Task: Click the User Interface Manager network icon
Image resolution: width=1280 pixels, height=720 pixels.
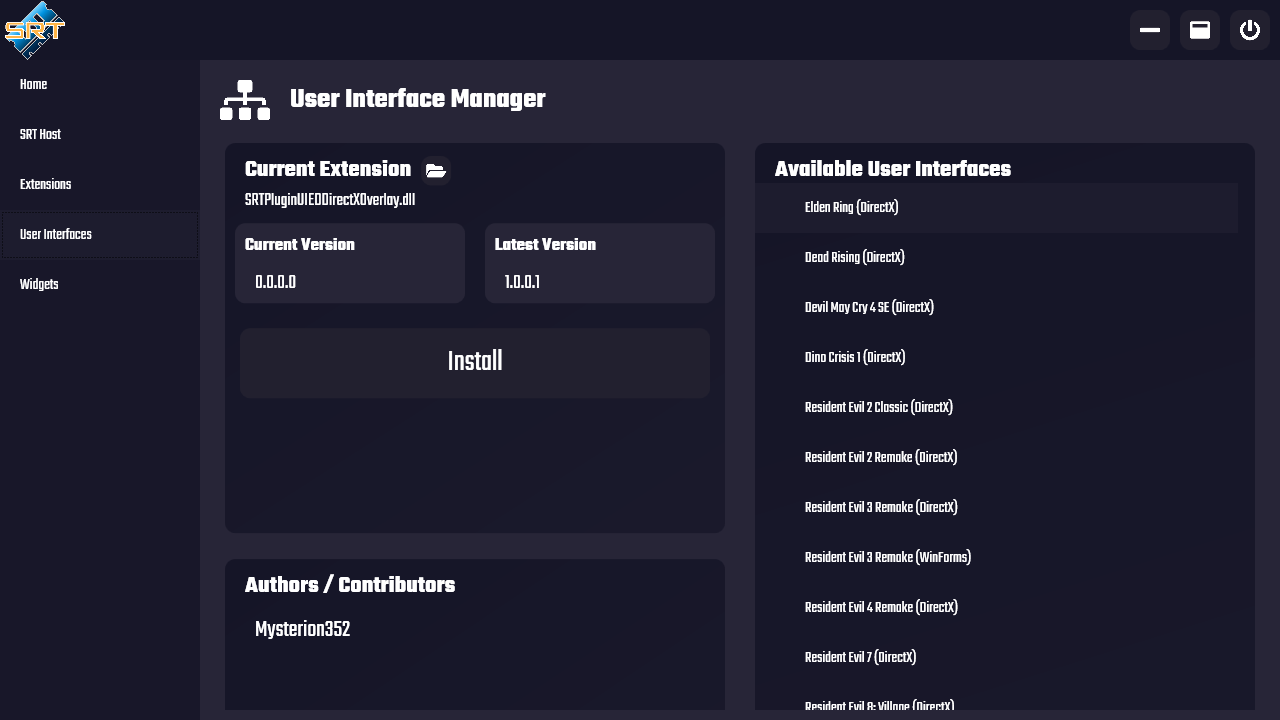Action: pos(245,100)
